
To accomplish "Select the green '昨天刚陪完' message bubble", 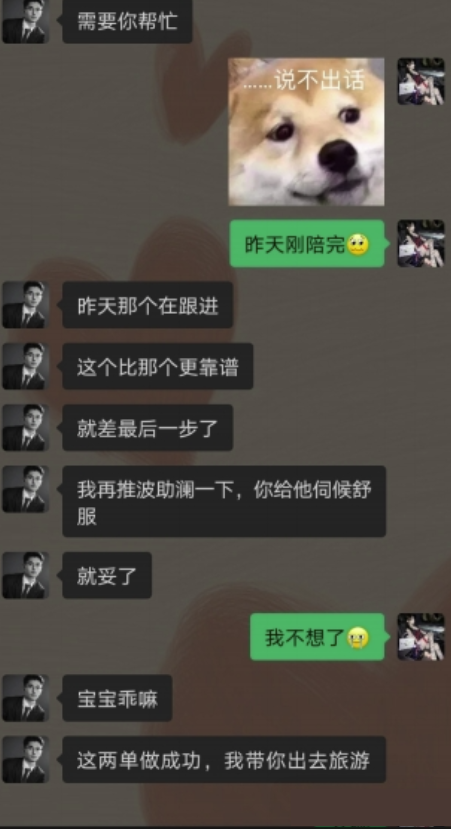I will pyautogui.click(x=307, y=244).
